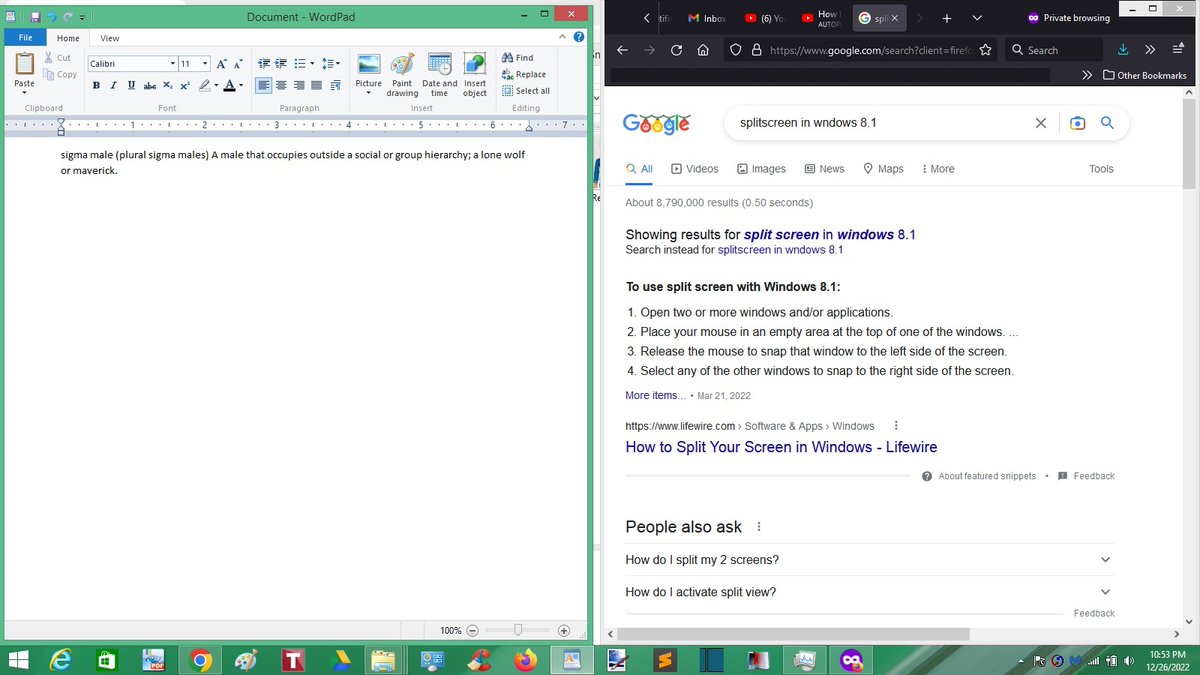Open the Firefox Downloads panel
Image resolution: width=1200 pixels, height=675 pixels.
point(1123,49)
